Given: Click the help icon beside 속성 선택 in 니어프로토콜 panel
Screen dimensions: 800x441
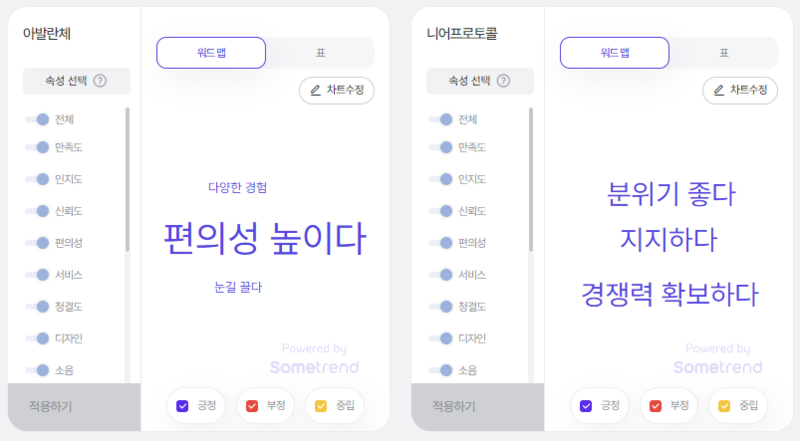Looking at the screenshot, I should pos(503,82).
